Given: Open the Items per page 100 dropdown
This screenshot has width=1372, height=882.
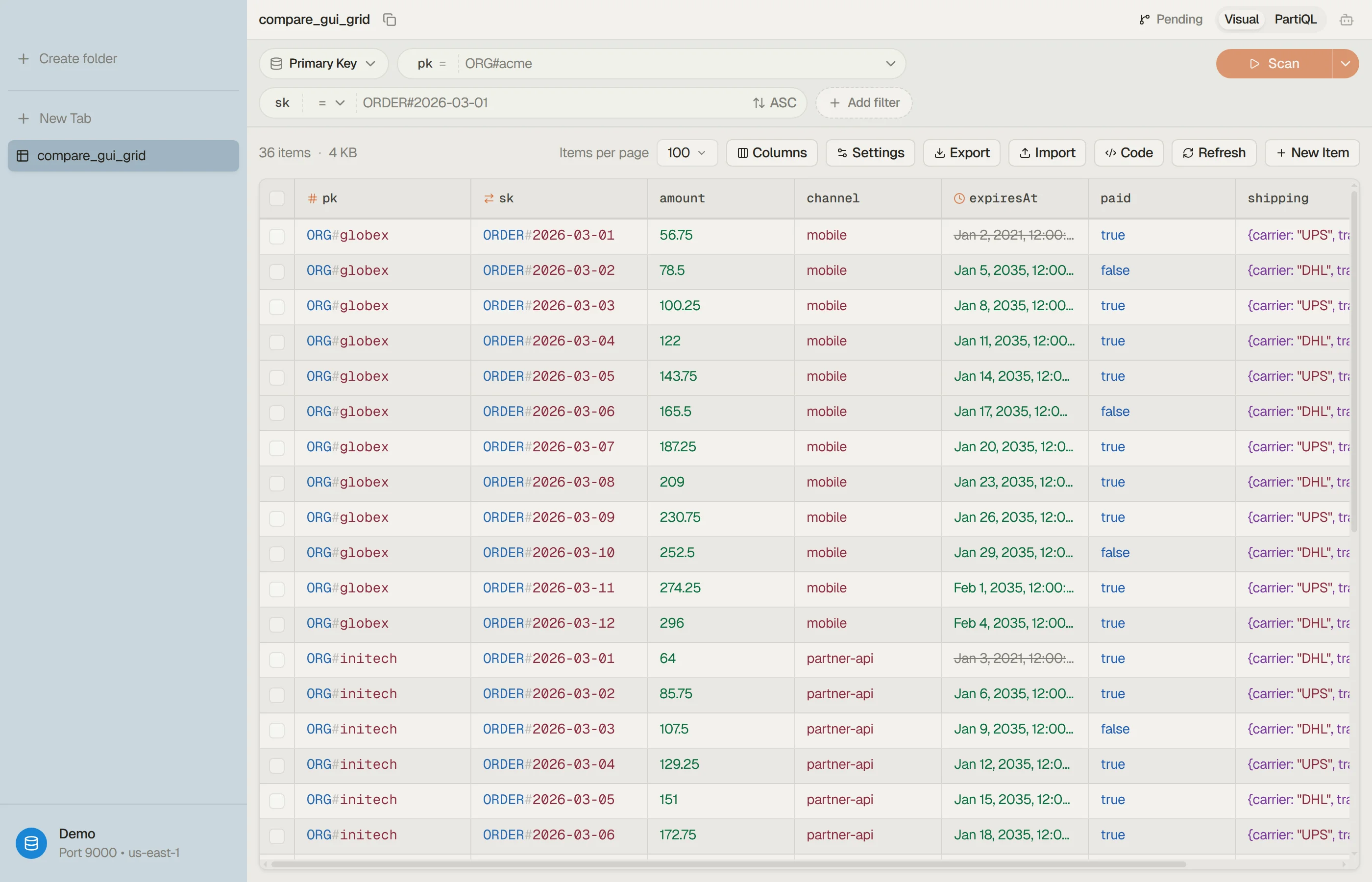Looking at the screenshot, I should pos(686,153).
